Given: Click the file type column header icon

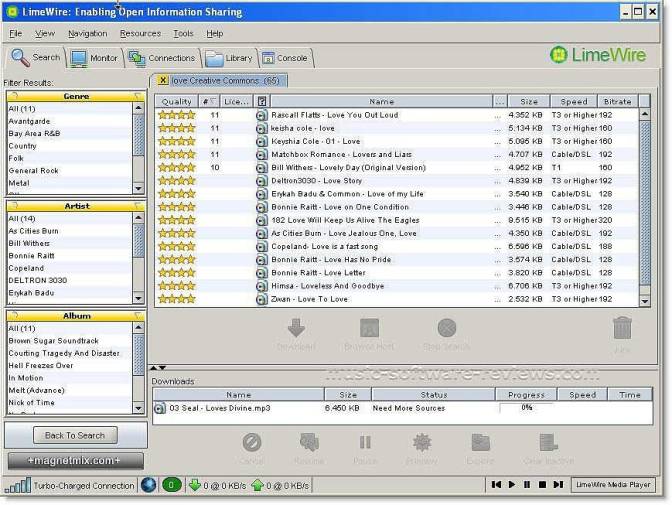Looking at the screenshot, I should pos(262,101).
